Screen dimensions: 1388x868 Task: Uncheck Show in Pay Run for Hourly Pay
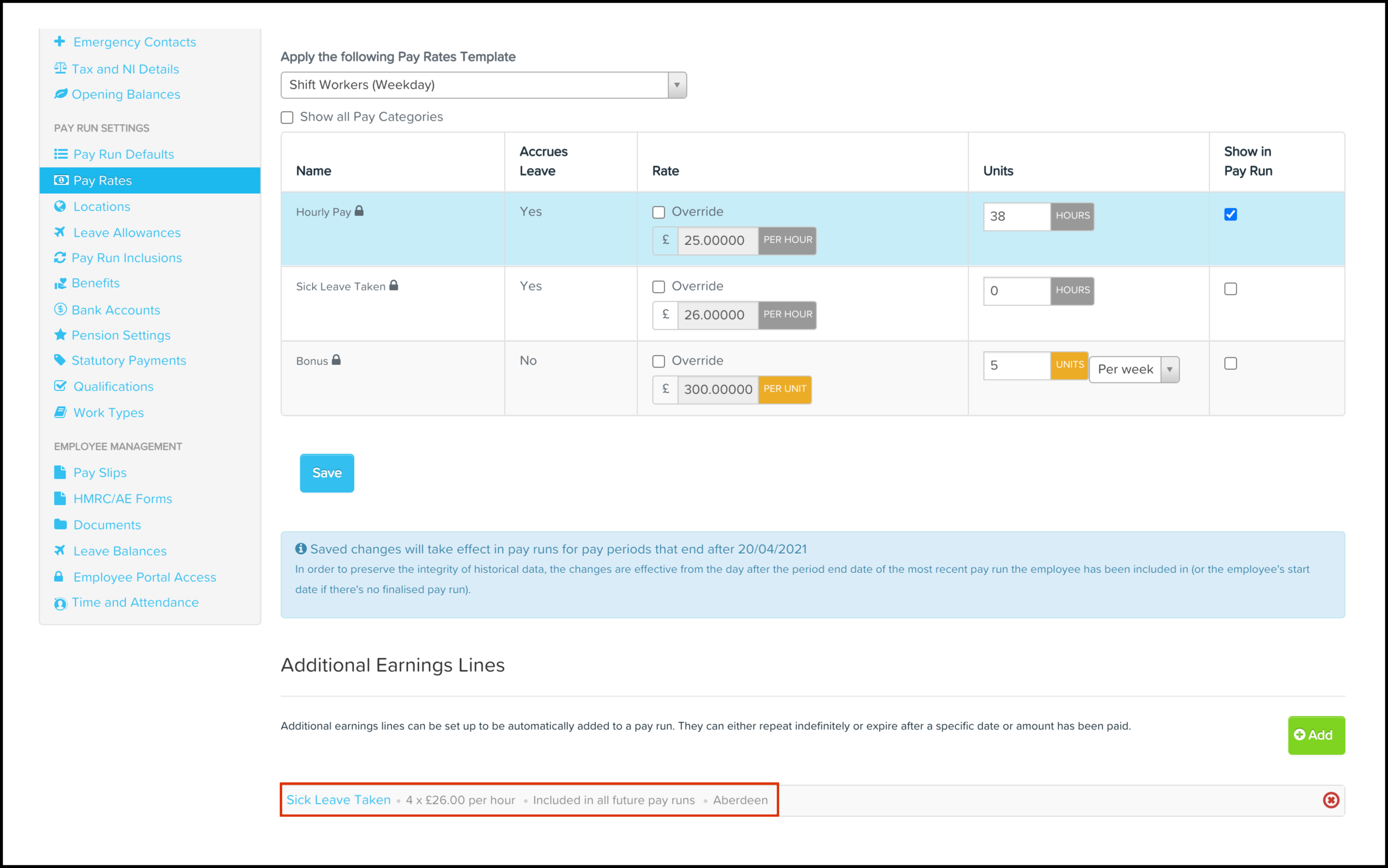click(1230, 215)
